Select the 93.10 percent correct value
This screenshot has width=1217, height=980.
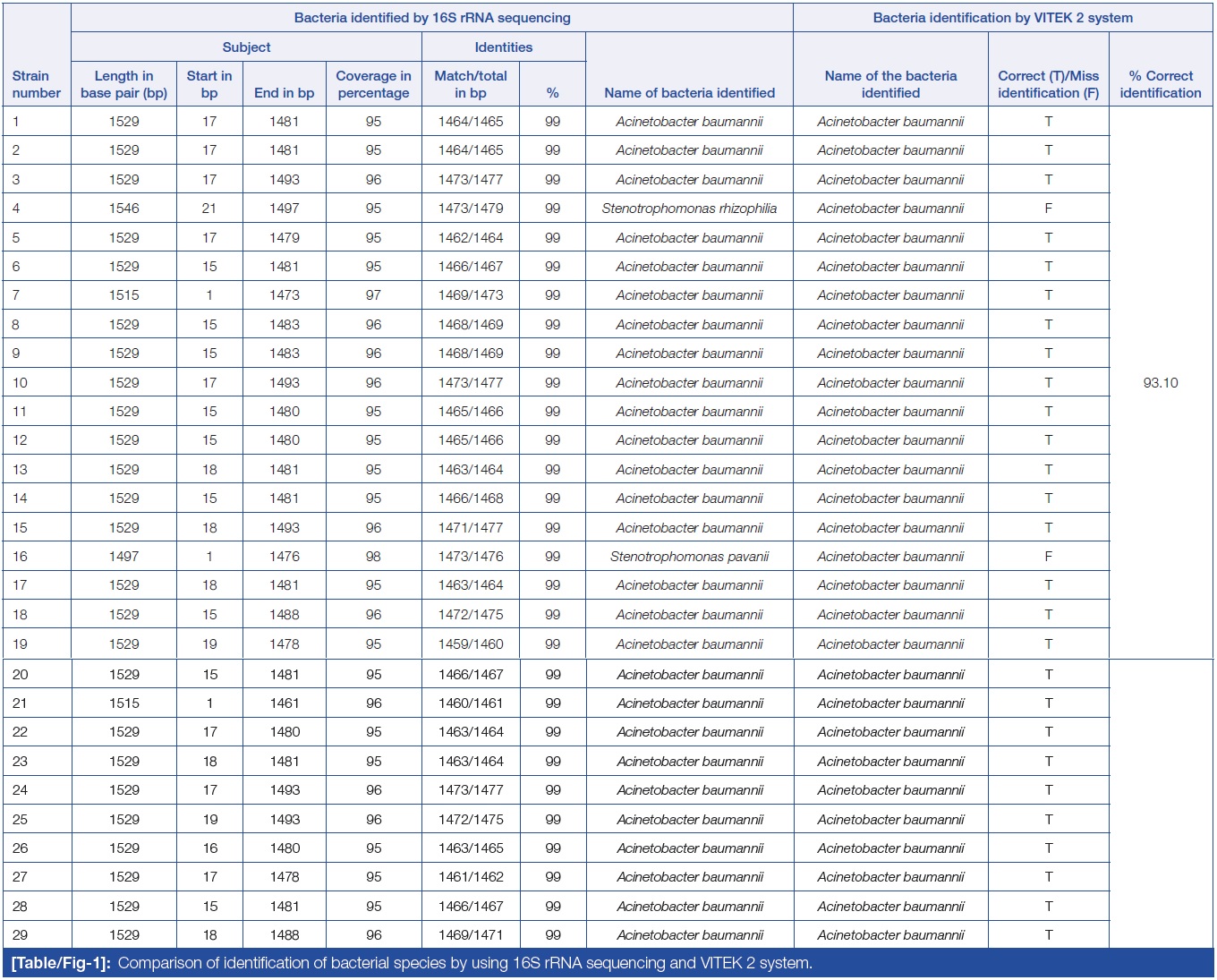pyautogui.click(x=1160, y=383)
